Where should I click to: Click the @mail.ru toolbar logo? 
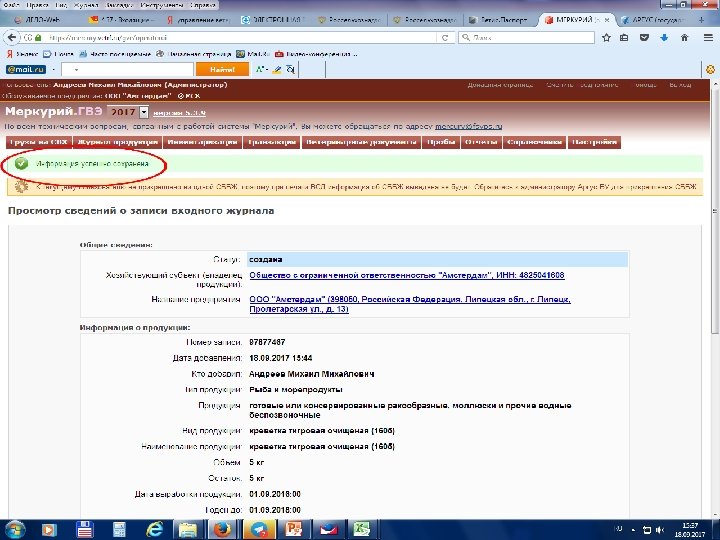26,69
